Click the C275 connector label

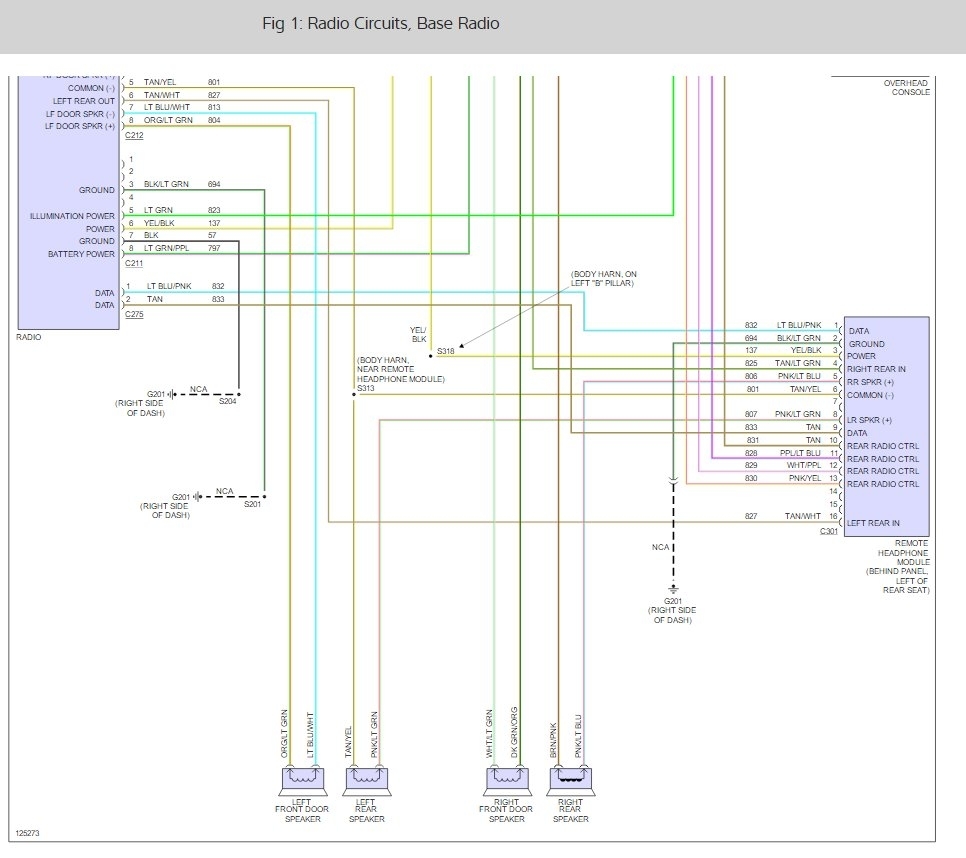[x=134, y=314]
